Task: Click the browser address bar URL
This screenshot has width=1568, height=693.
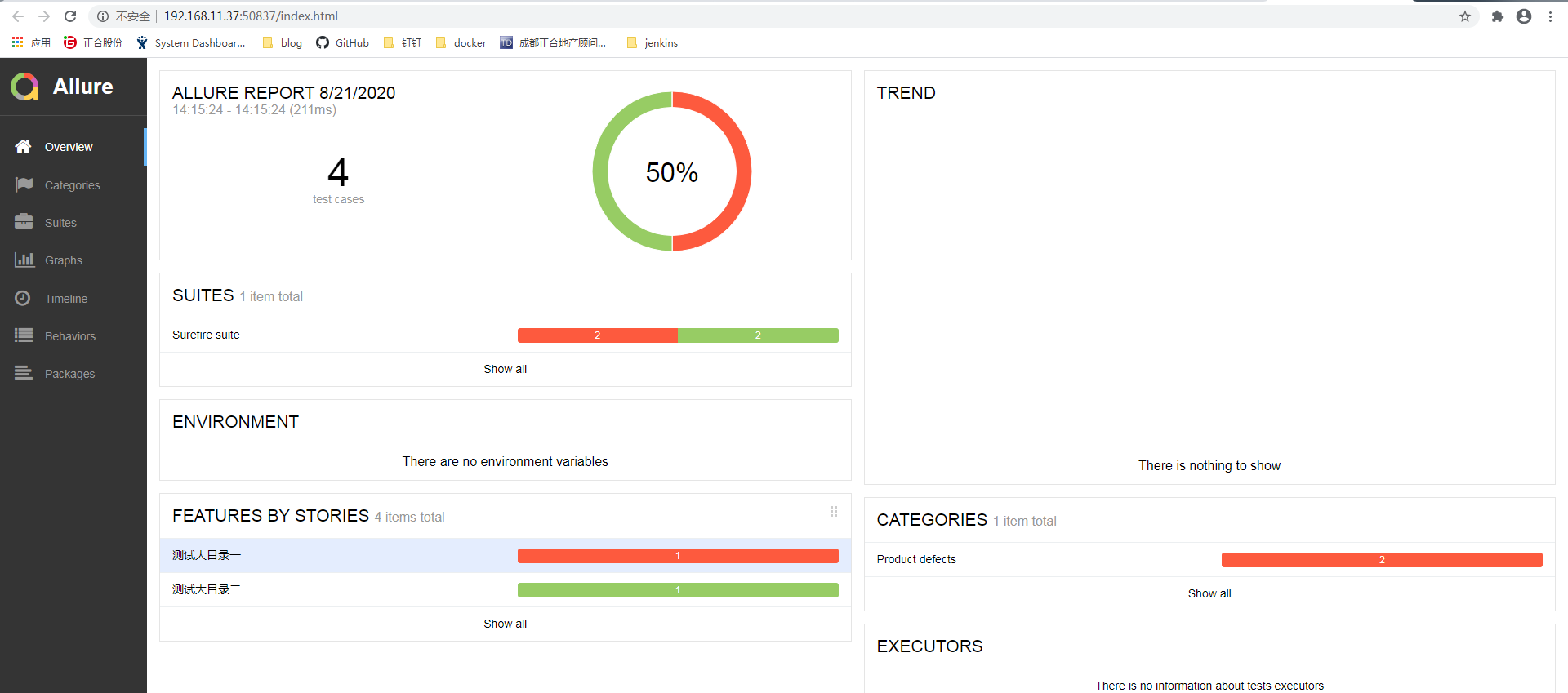Action: (251, 16)
